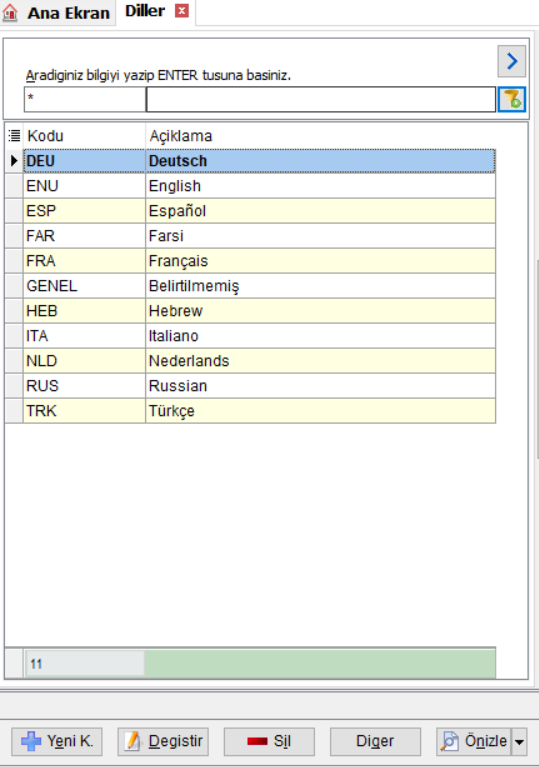Click the Diger button
The image size is (539, 767).
(375, 742)
